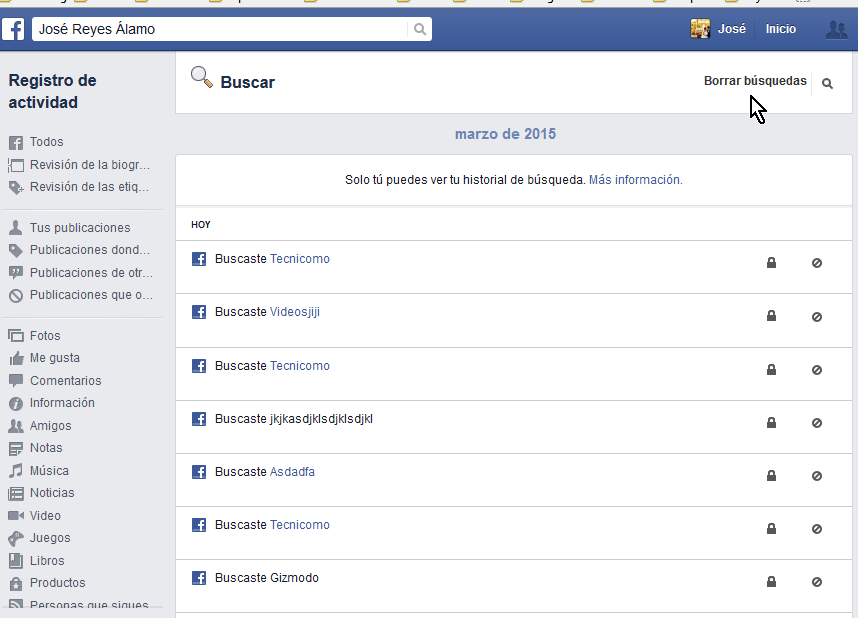Remove the Tecnicomo search listed directly under HOY
This screenshot has height=618, width=858.
point(816,263)
